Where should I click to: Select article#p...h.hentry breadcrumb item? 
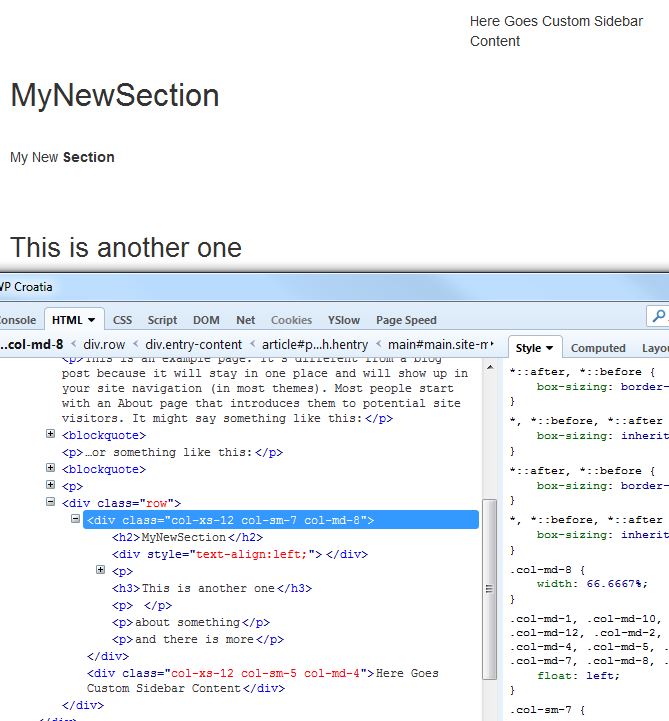(315, 344)
